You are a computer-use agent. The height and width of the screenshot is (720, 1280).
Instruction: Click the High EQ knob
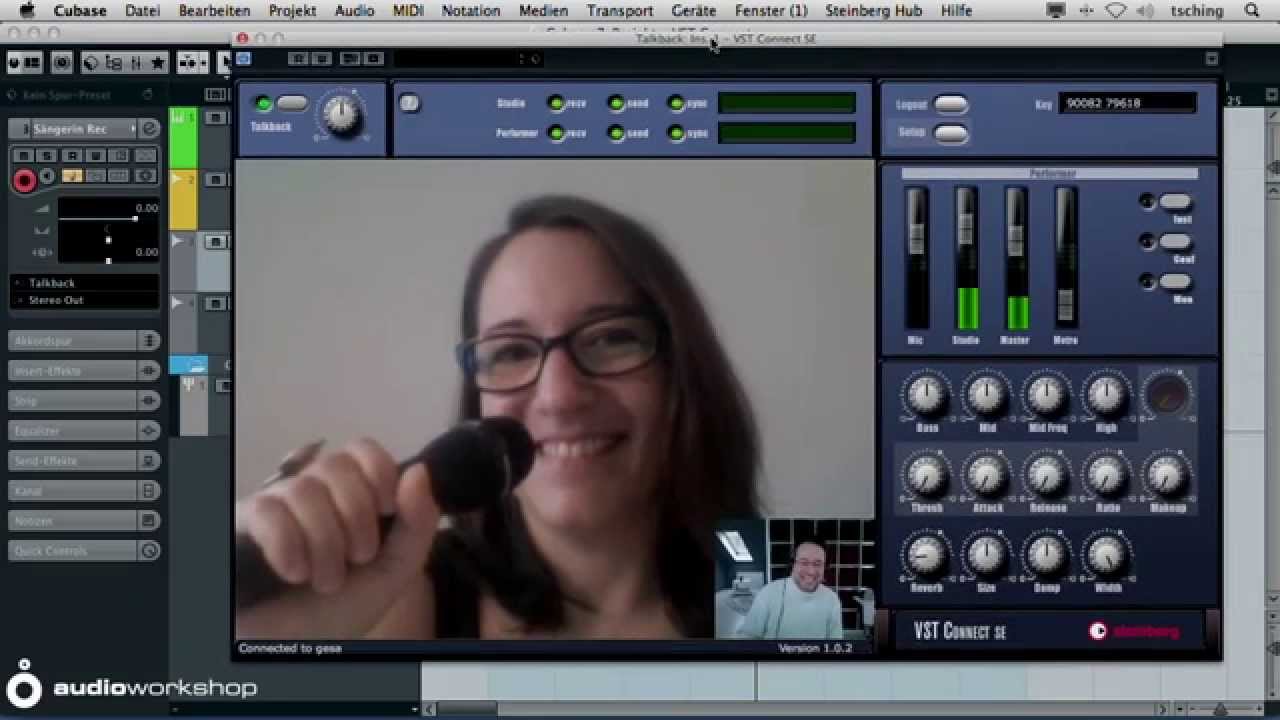pyautogui.click(x=1106, y=395)
